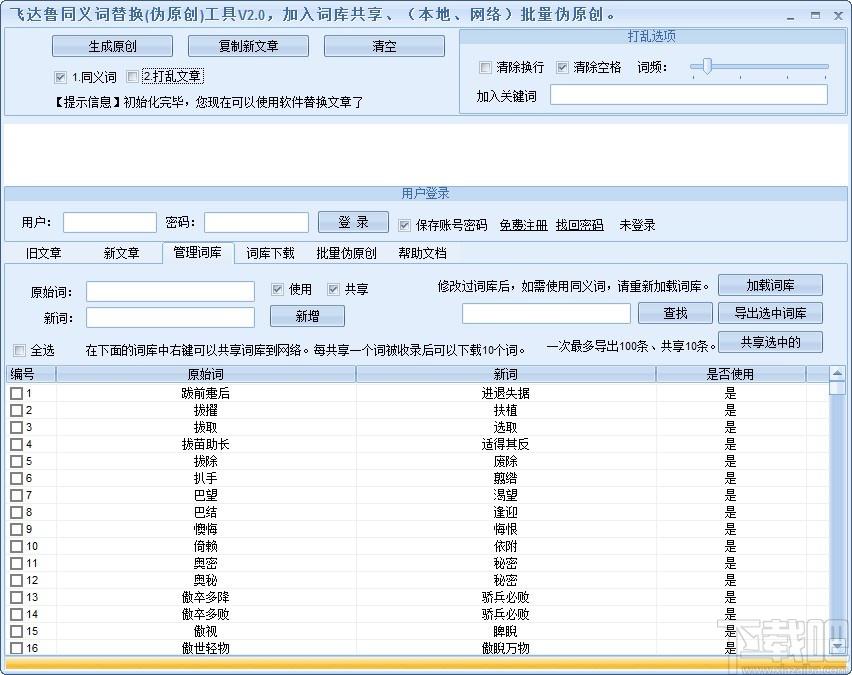Click the search field beside 查找
Viewport: 852px width, 675px height.
(546, 314)
